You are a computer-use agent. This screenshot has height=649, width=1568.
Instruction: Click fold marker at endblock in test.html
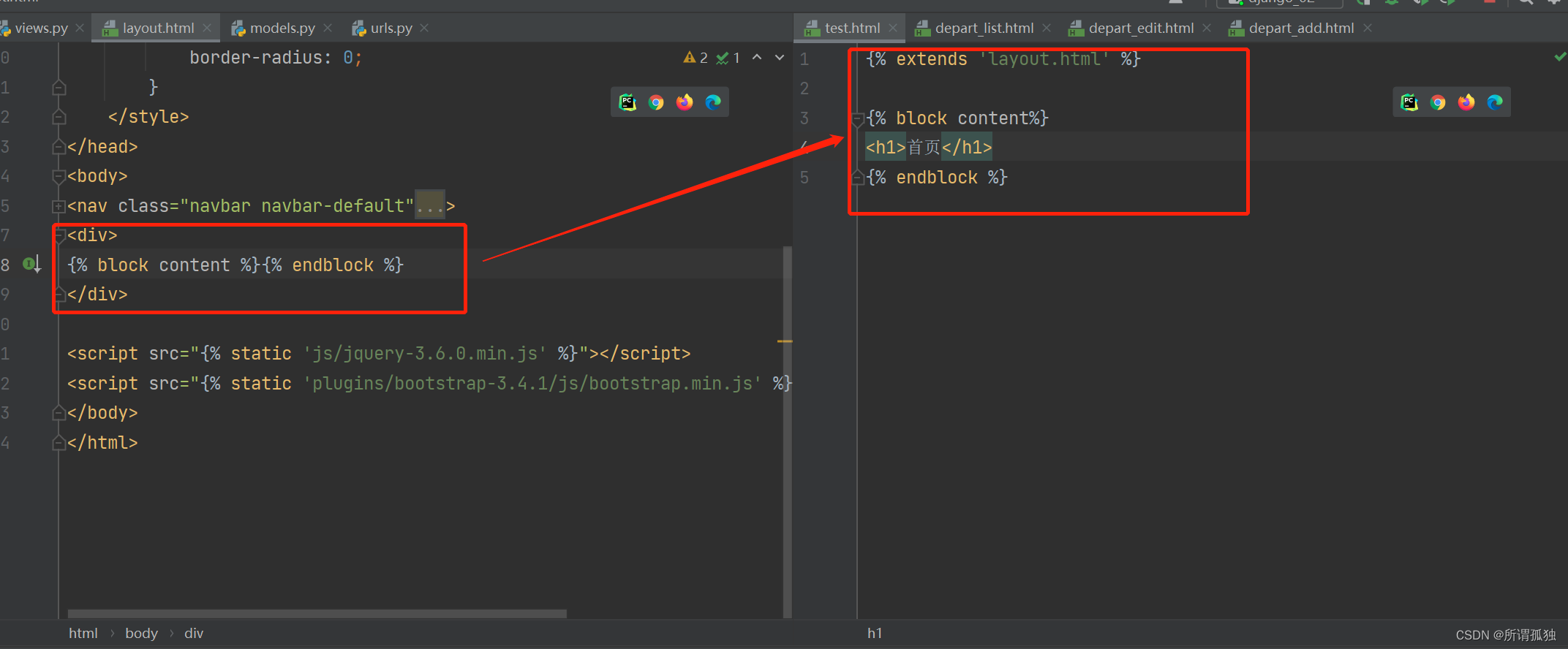click(x=858, y=178)
